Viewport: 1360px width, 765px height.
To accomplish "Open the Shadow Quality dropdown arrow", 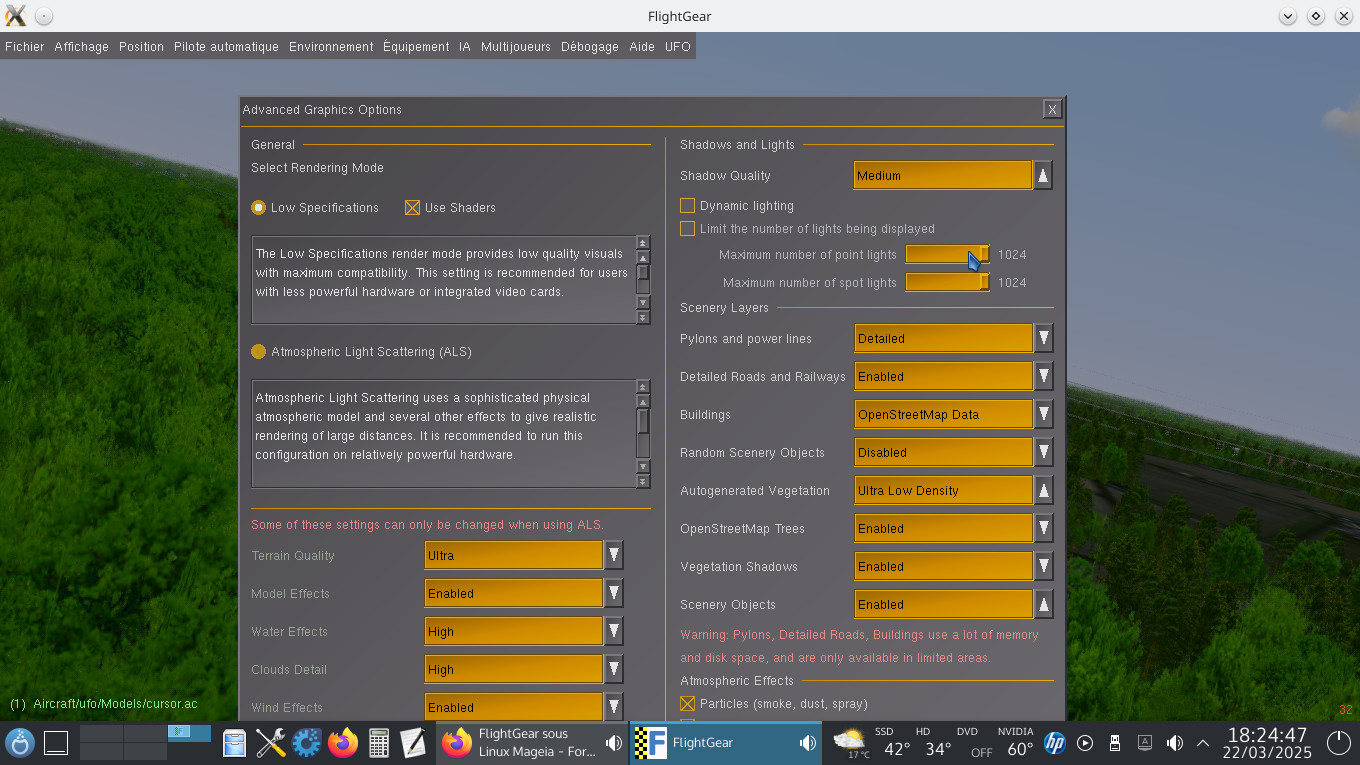I will (1043, 176).
